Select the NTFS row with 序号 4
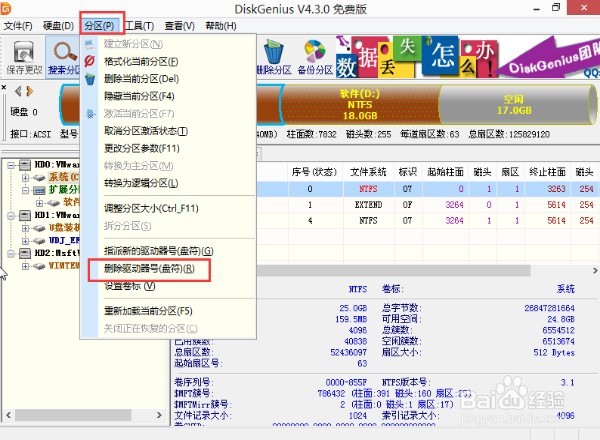The image size is (600, 440). [428, 220]
